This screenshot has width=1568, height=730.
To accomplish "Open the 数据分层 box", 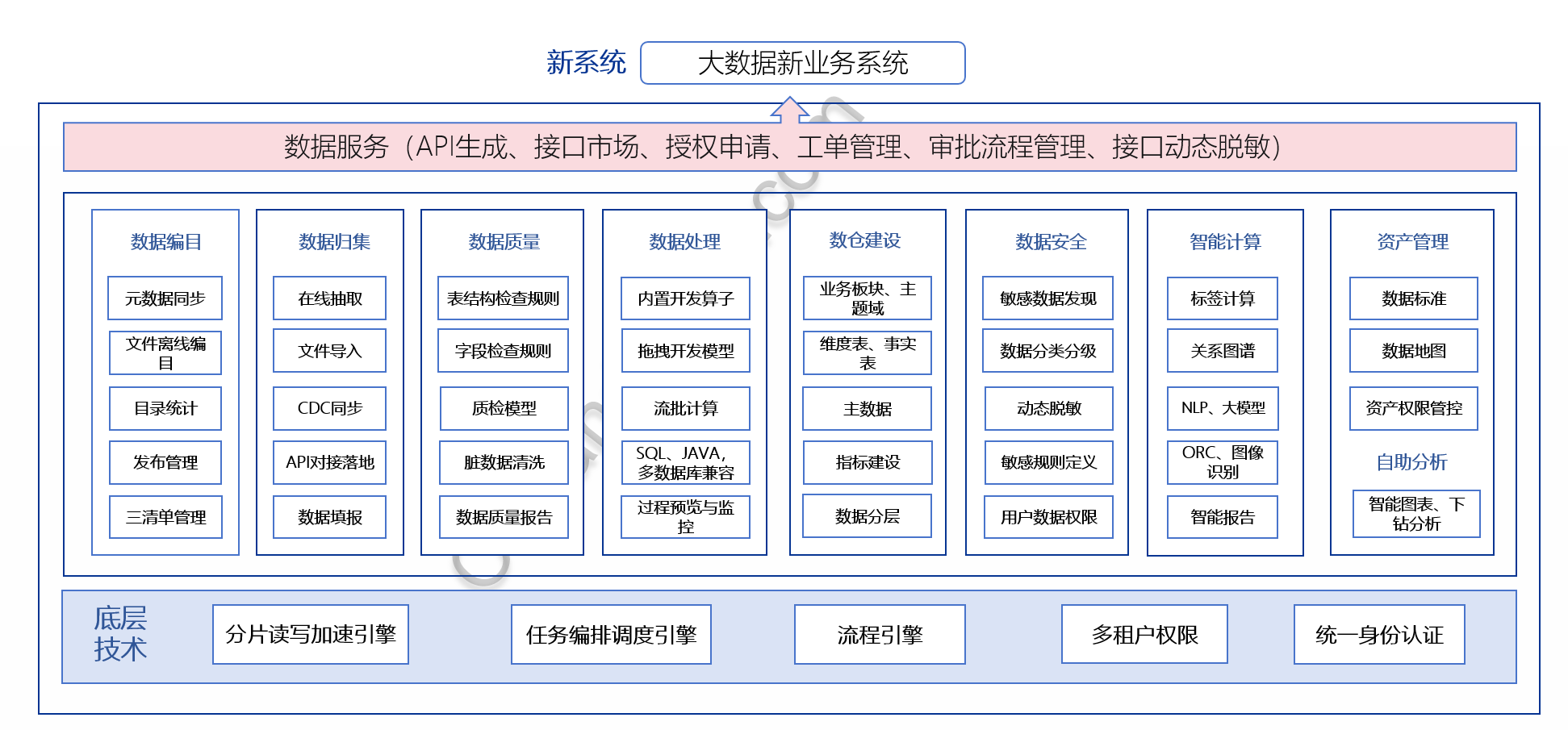I will tap(868, 516).
